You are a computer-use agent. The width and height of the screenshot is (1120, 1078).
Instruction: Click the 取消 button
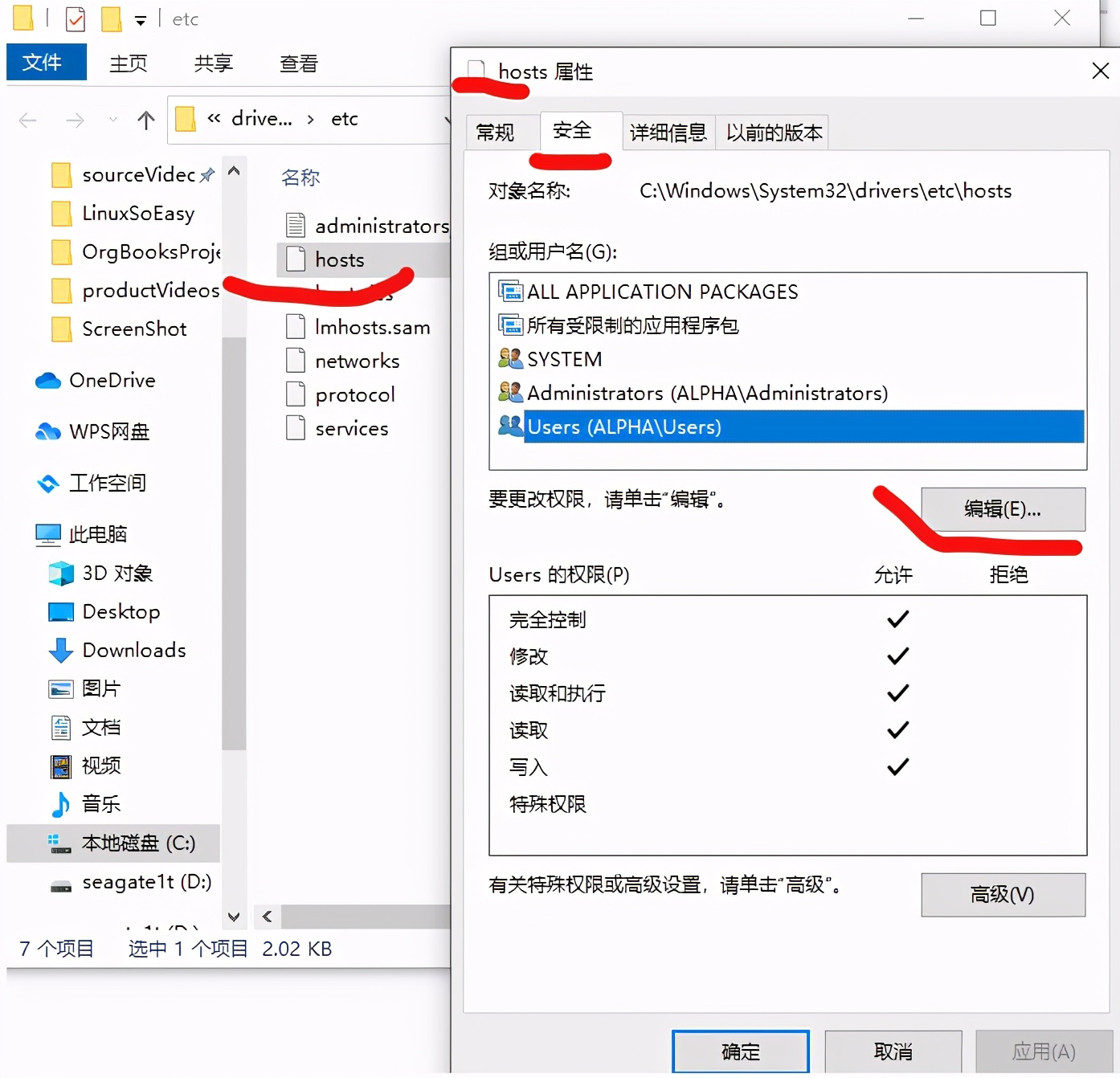point(893,1051)
